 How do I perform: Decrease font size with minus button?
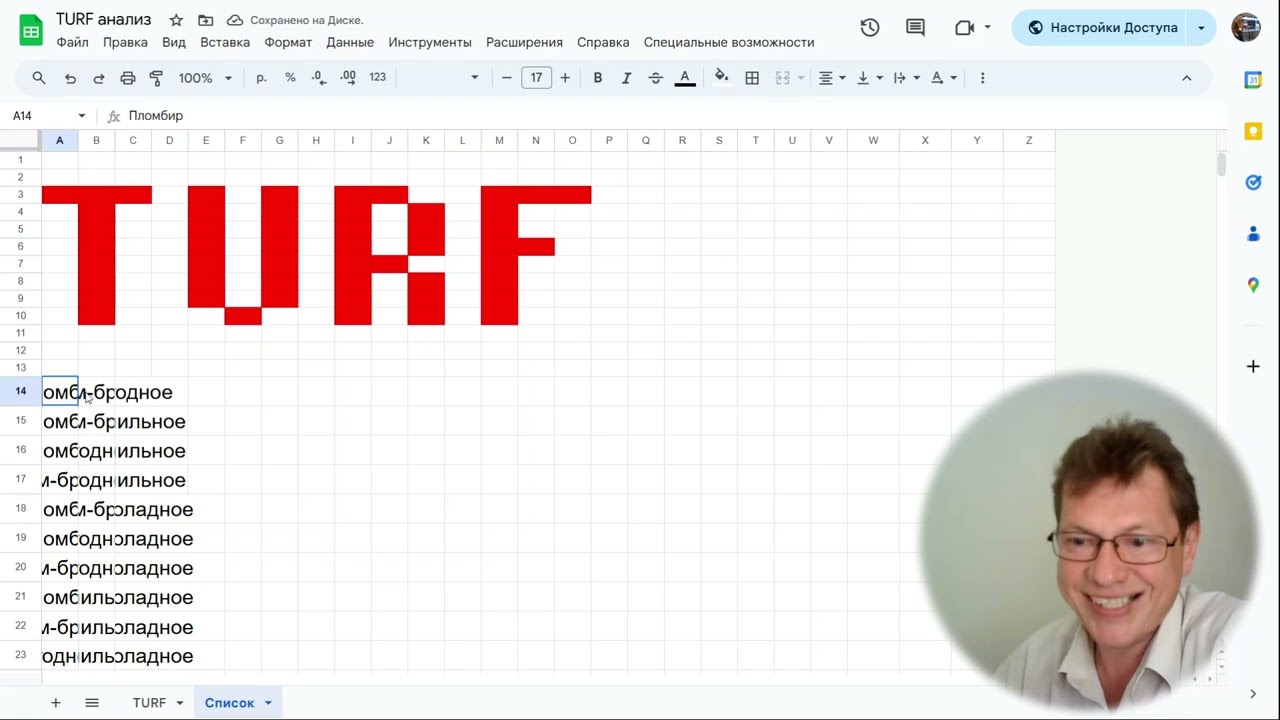[507, 77]
